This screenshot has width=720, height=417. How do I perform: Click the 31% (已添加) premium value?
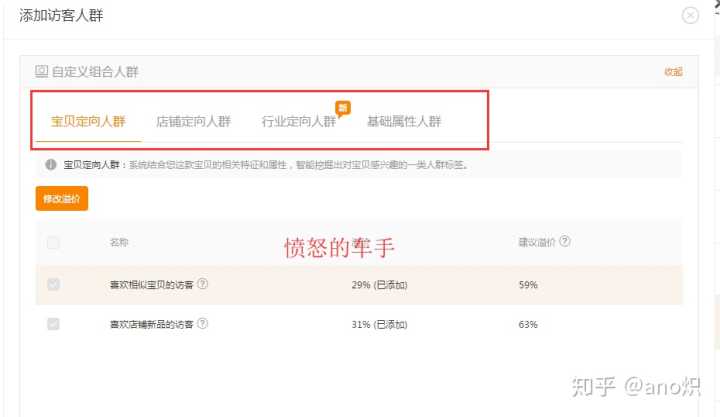tap(379, 324)
